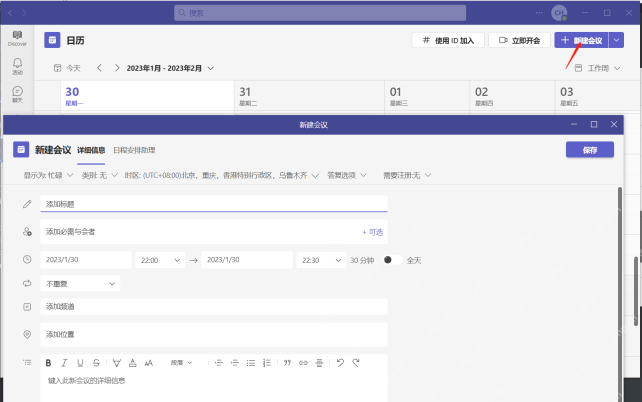Open the font color tool

[133, 363]
